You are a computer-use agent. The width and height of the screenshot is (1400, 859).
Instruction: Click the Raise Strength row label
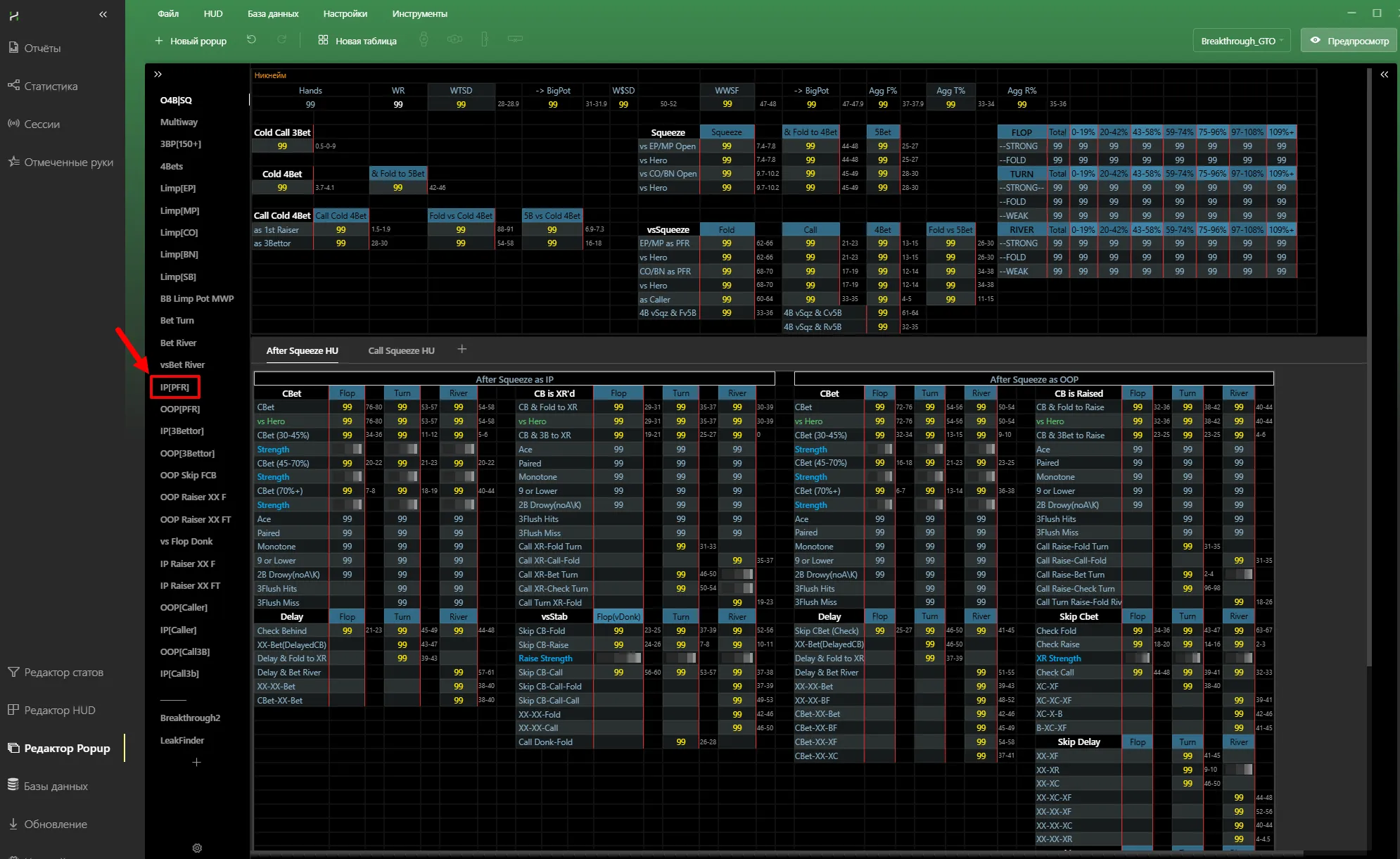[x=545, y=658]
